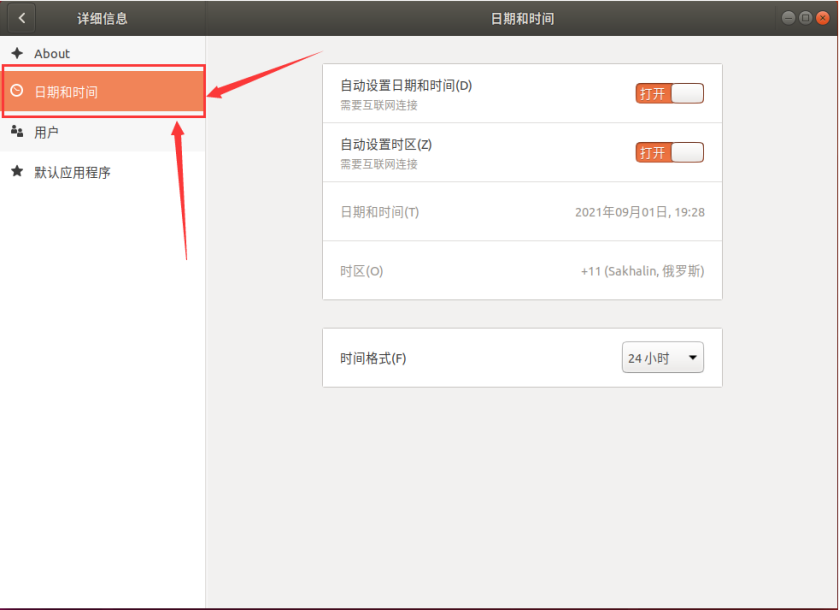The image size is (840, 610).
Task: Click the About sparkle icon in sidebar
Action: tap(17, 53)
